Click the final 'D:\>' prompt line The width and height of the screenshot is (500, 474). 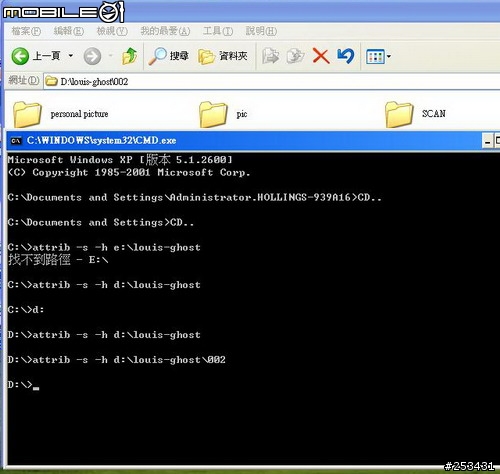coord(23,385)
